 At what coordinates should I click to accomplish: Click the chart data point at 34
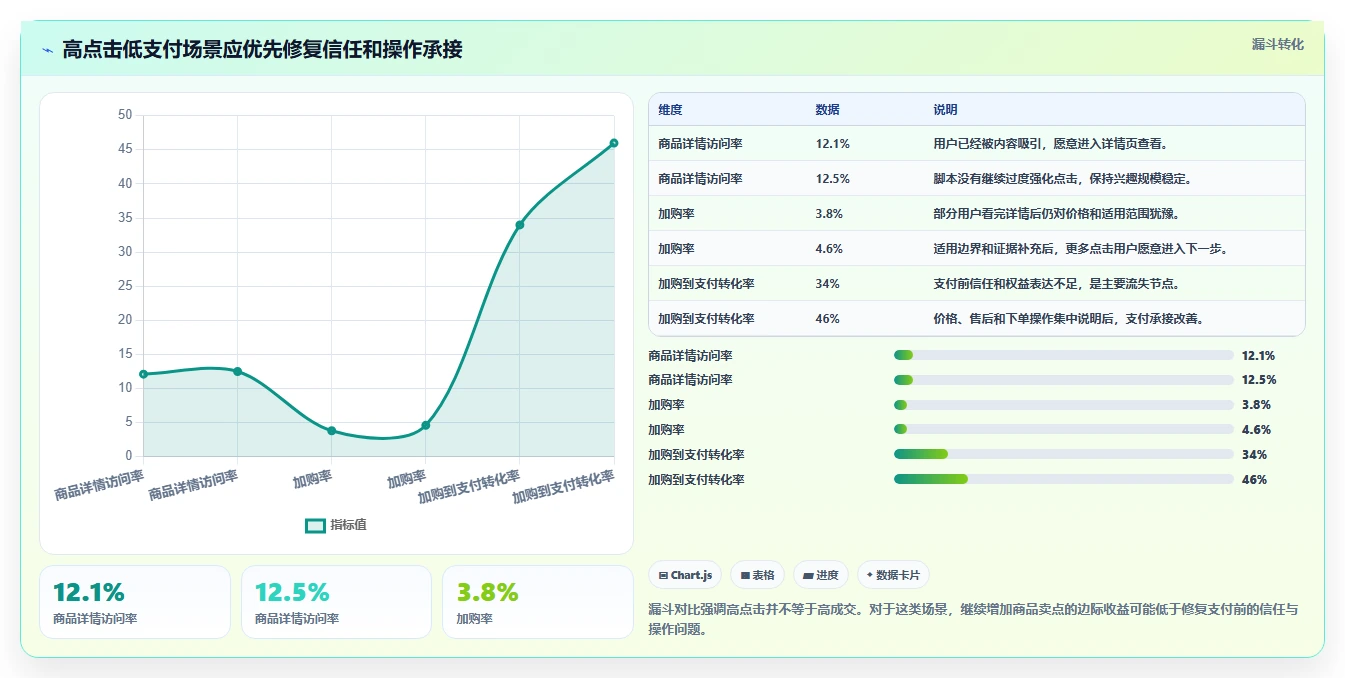click(520, 225)
